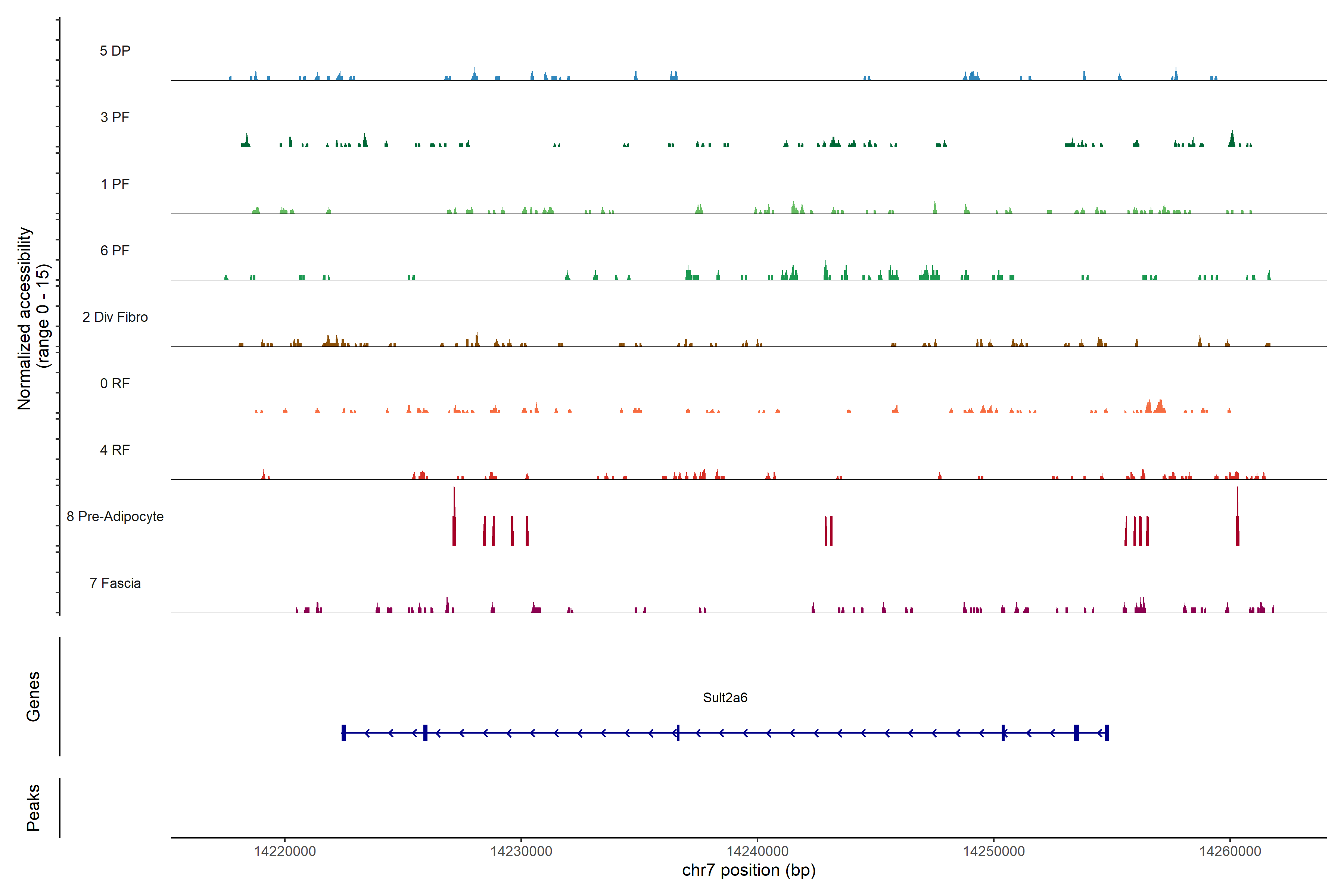Click the 14230000 axis tick label
1344x896 pixels.
click(x=521, y=852)
